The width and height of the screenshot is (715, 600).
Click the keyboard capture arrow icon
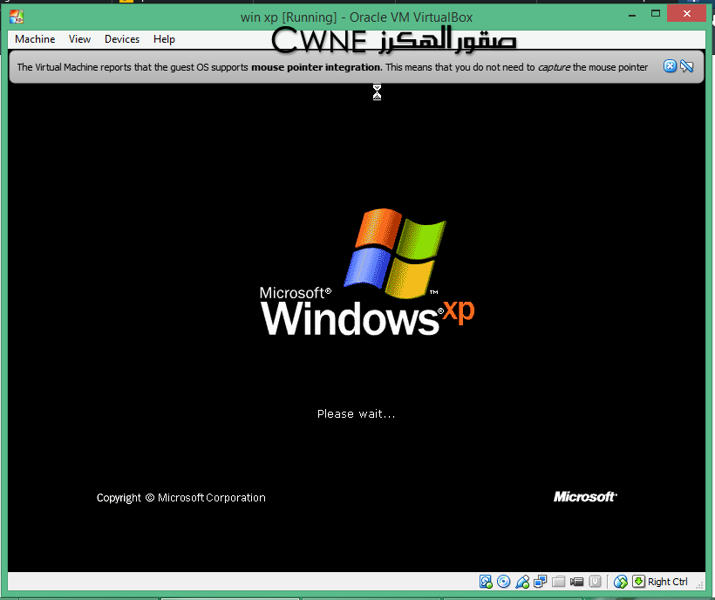(x=638, y=581)
